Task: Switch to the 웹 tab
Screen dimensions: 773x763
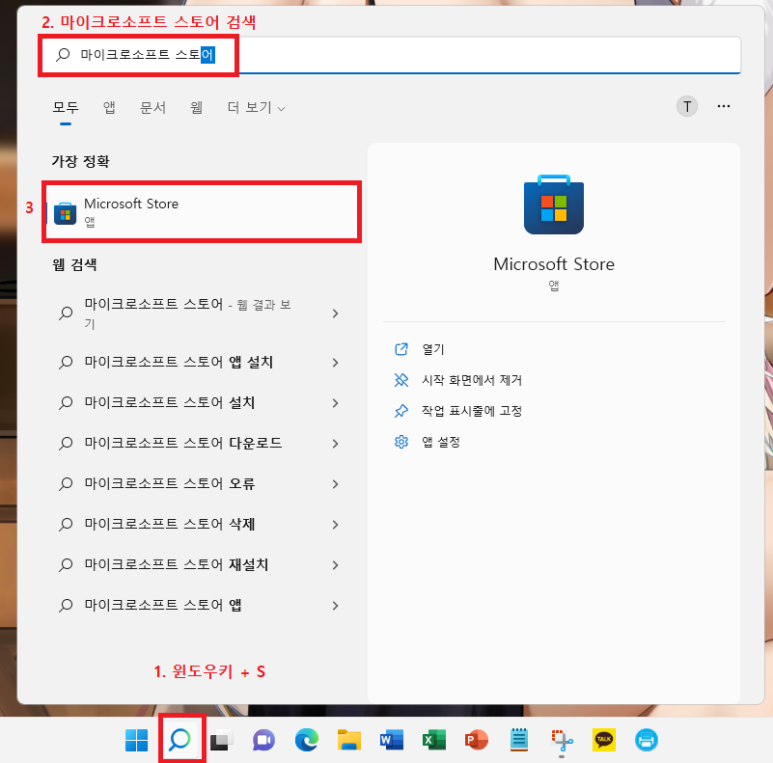Action: click(x=197, y=107)
